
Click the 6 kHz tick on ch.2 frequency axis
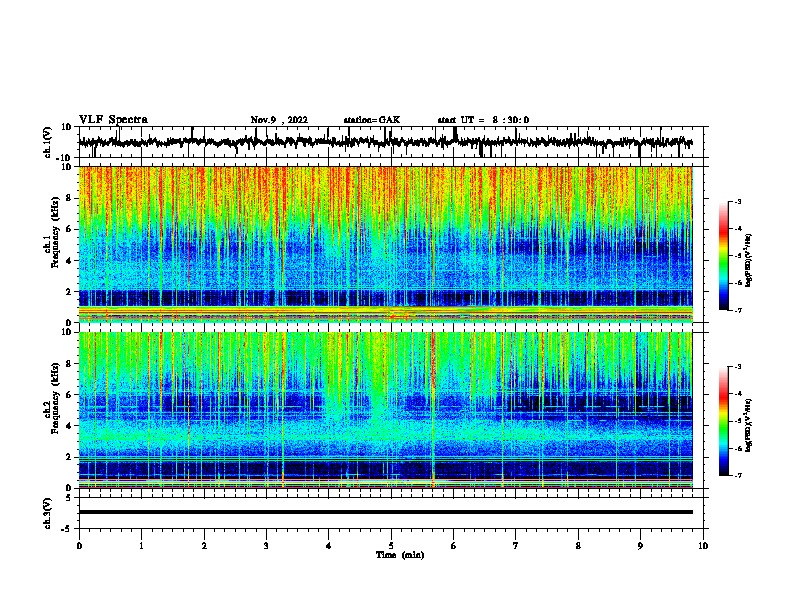[x=69, y=395]
